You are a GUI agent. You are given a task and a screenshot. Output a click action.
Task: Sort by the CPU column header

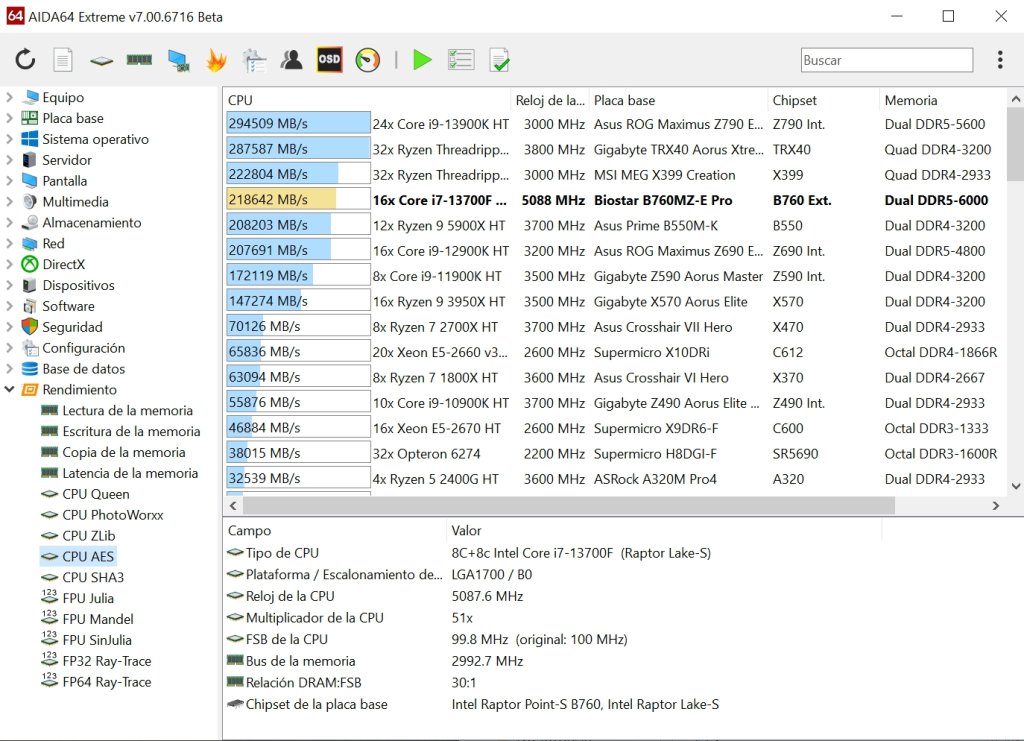coord(366,101)
